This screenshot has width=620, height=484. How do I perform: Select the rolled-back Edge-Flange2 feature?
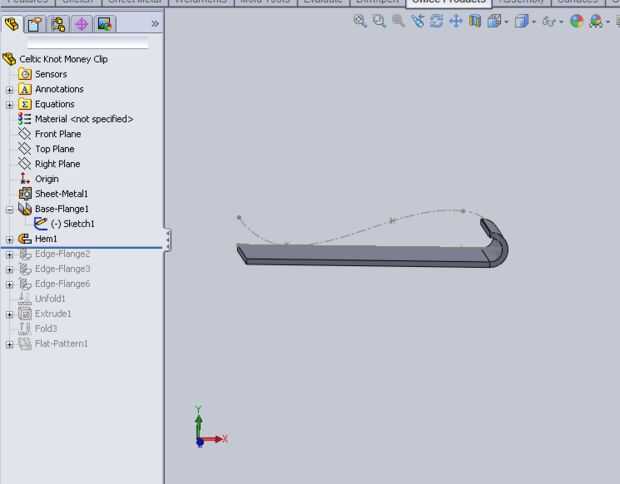coord(62,254)
